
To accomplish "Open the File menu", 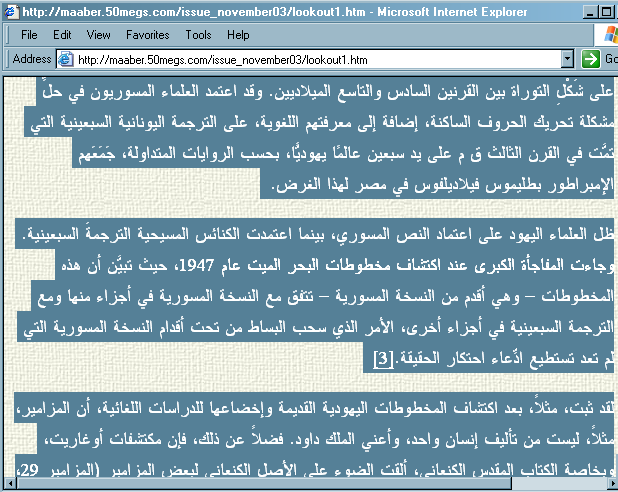I will (30, 35).
